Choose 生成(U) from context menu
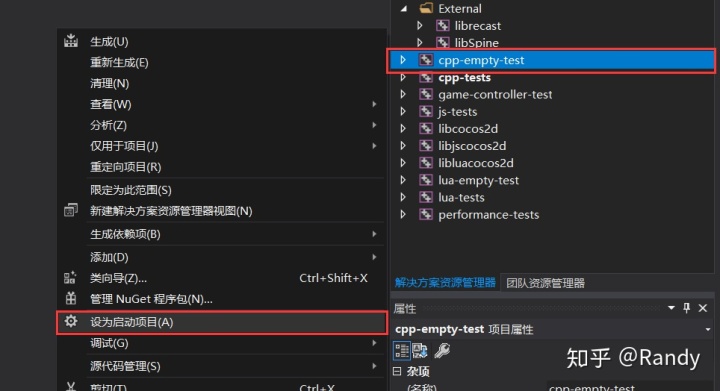Viewport: 720px width, 391px height. 221,41
